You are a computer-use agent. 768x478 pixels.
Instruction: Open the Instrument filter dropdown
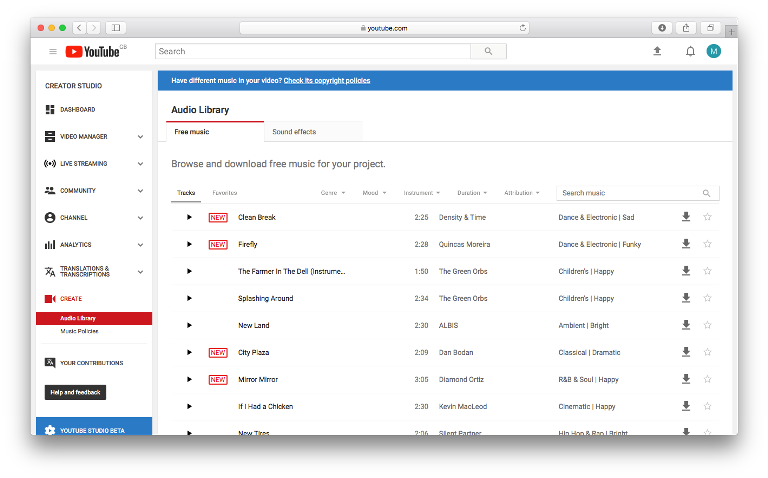[x=422, y=193]
